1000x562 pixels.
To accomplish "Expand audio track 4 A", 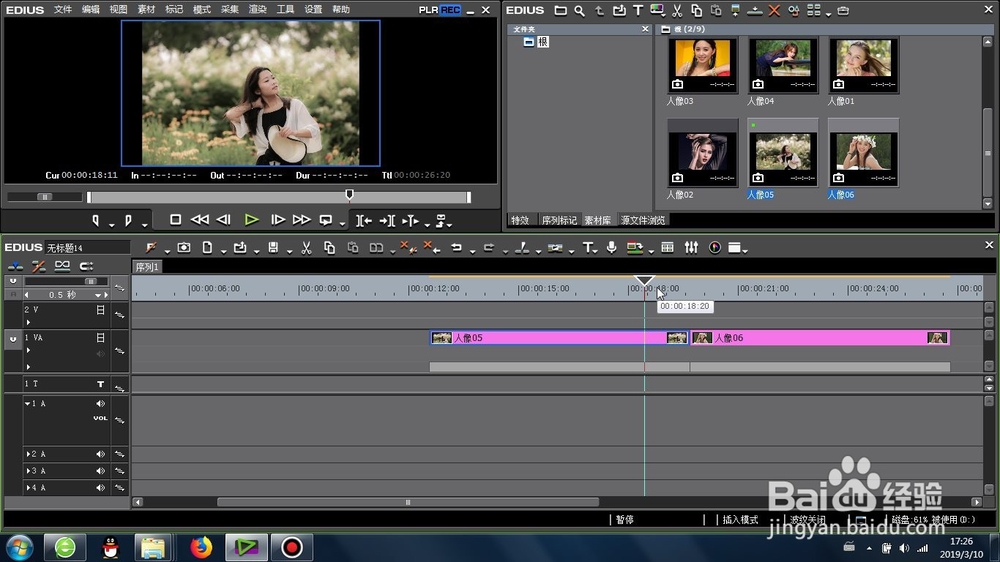I will (x=28, y=487).
